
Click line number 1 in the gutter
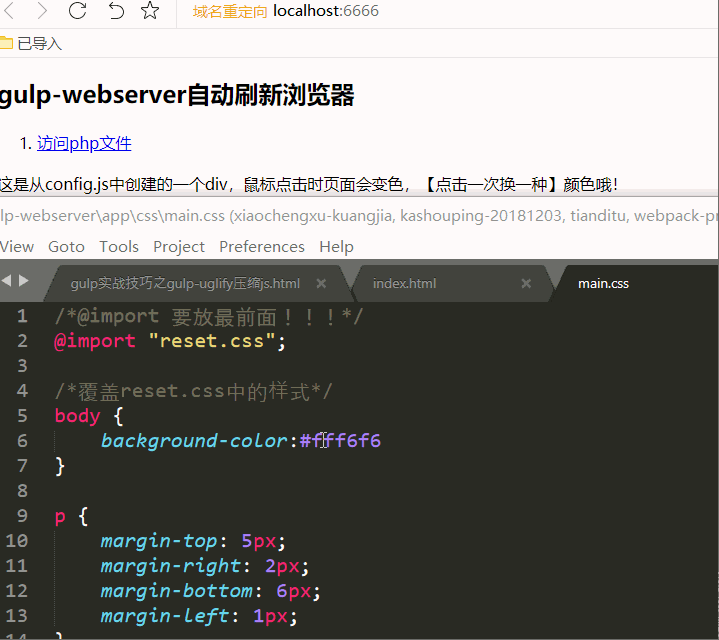(x=22, y=316)
